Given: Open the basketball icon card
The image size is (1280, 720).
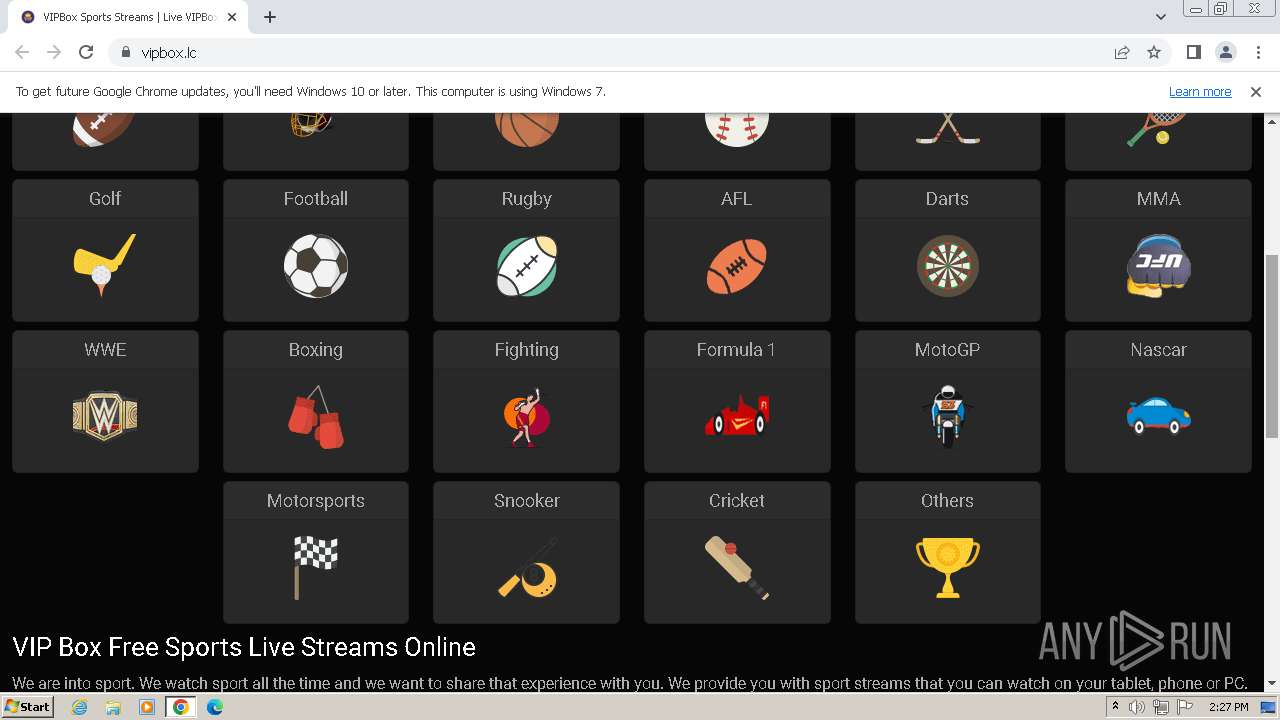Looking at the screenshot, I should [x=527, y=141].
